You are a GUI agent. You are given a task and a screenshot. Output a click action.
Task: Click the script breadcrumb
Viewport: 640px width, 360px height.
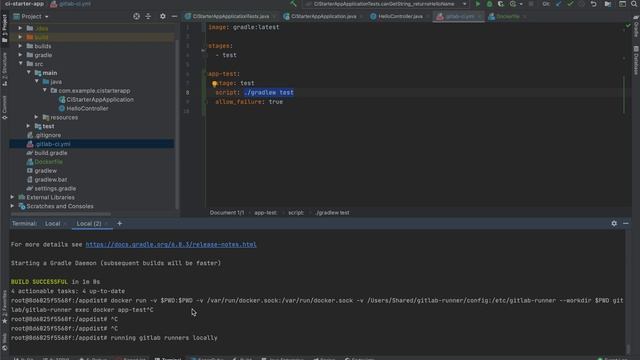point(296,213)
